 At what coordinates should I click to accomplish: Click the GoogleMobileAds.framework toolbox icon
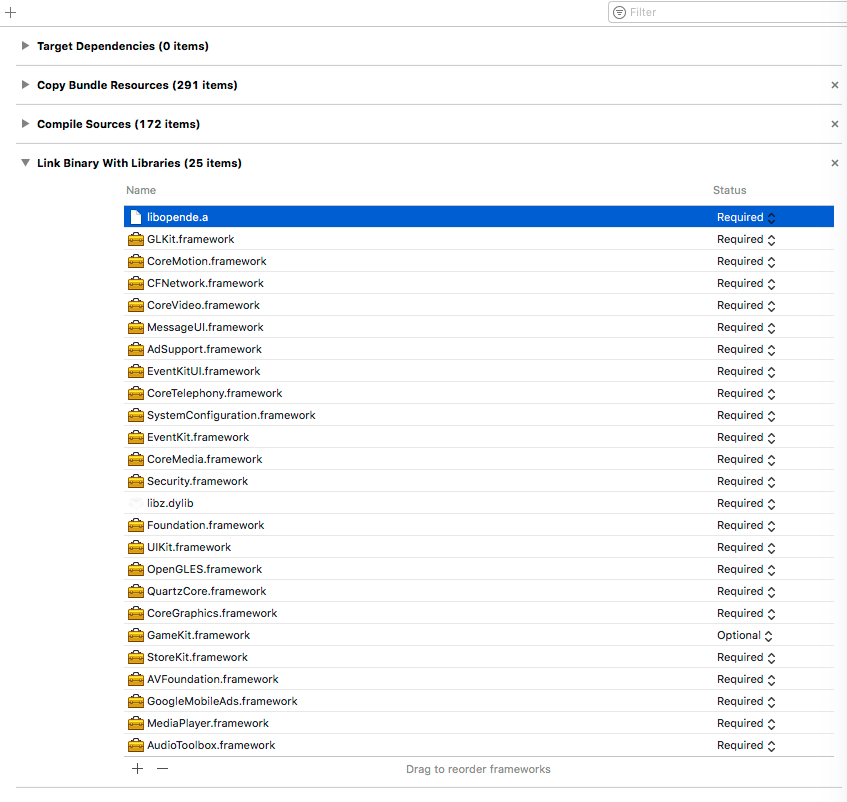(135, 701)
